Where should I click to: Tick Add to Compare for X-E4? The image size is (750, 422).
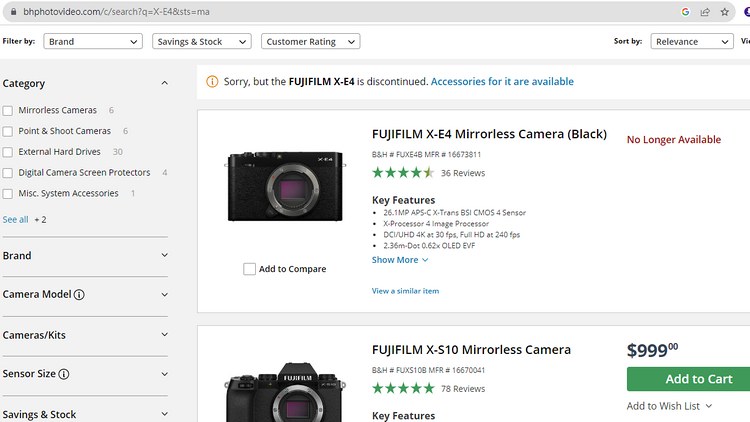249,269
